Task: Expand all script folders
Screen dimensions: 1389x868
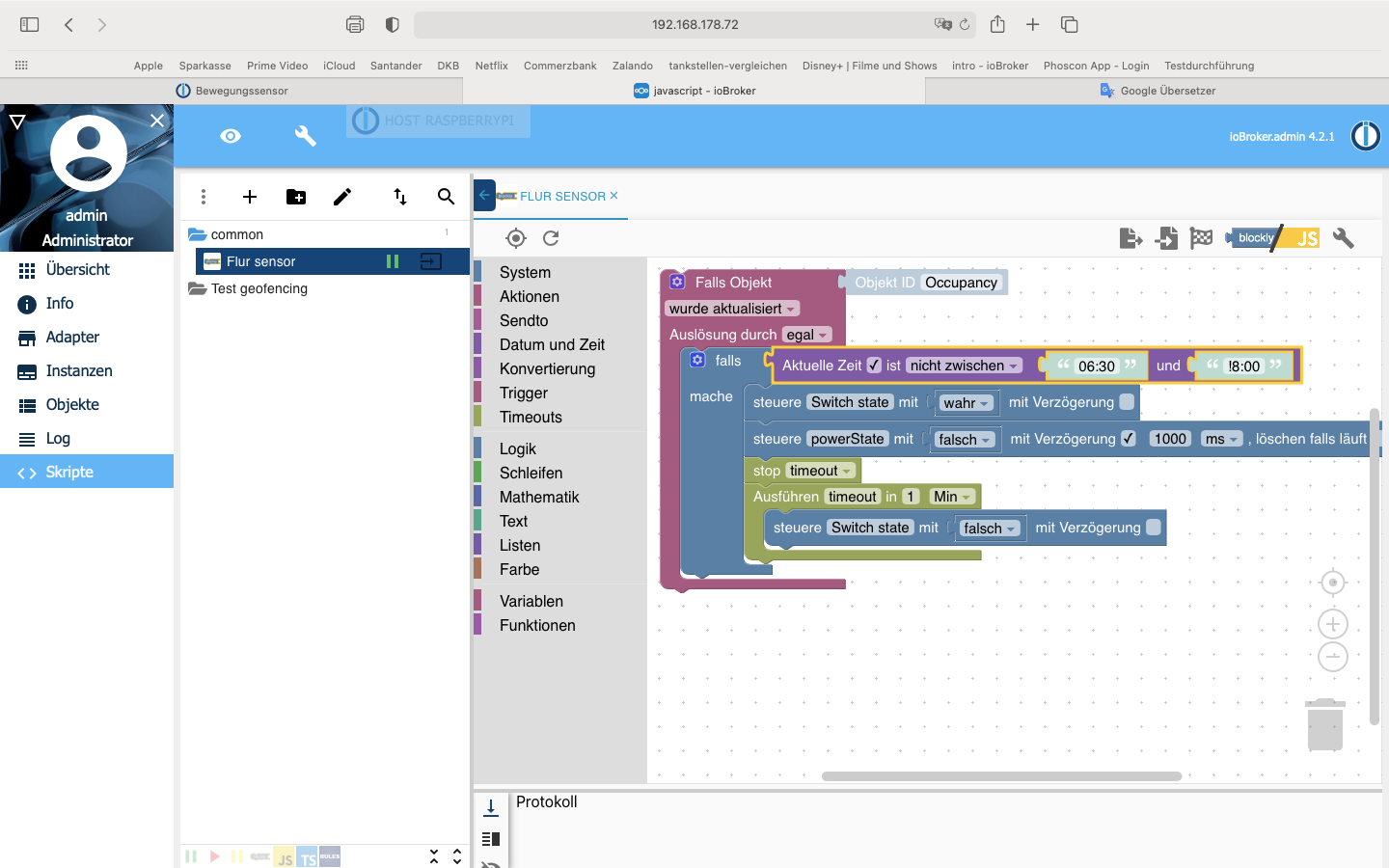Action: coord(457,856)
